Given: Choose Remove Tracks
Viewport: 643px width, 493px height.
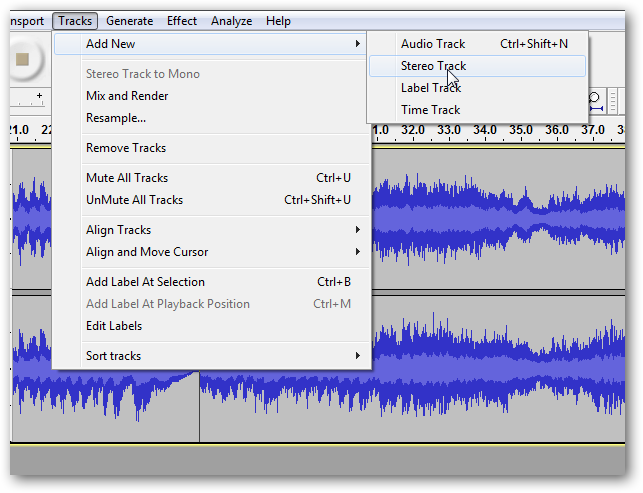Looking at the screenshot, I should pyautogui.click(x=210, y=148).
